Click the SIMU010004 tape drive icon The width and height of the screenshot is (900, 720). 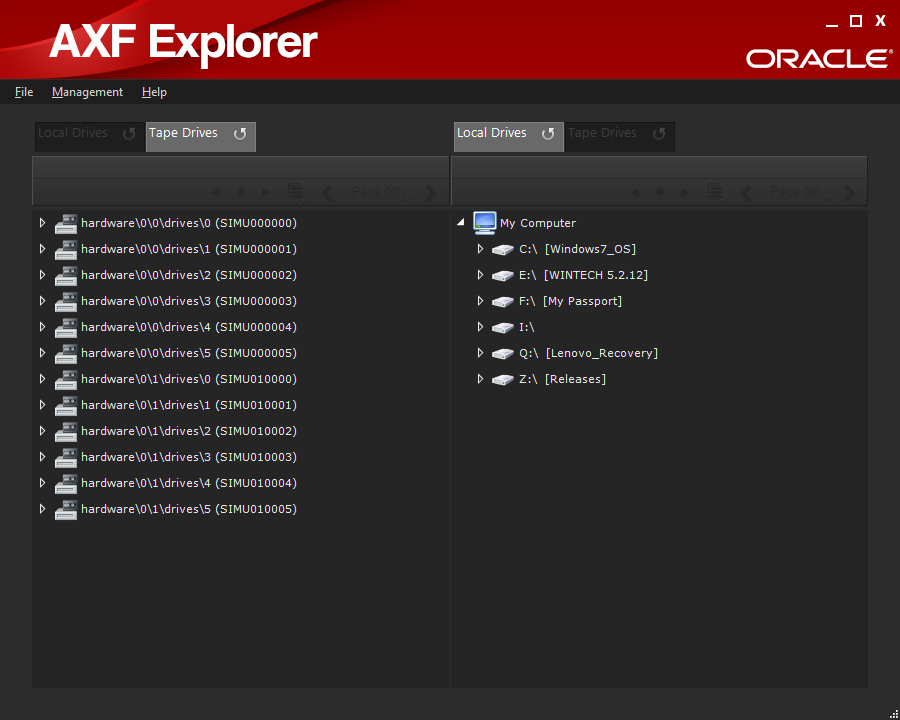66,483
